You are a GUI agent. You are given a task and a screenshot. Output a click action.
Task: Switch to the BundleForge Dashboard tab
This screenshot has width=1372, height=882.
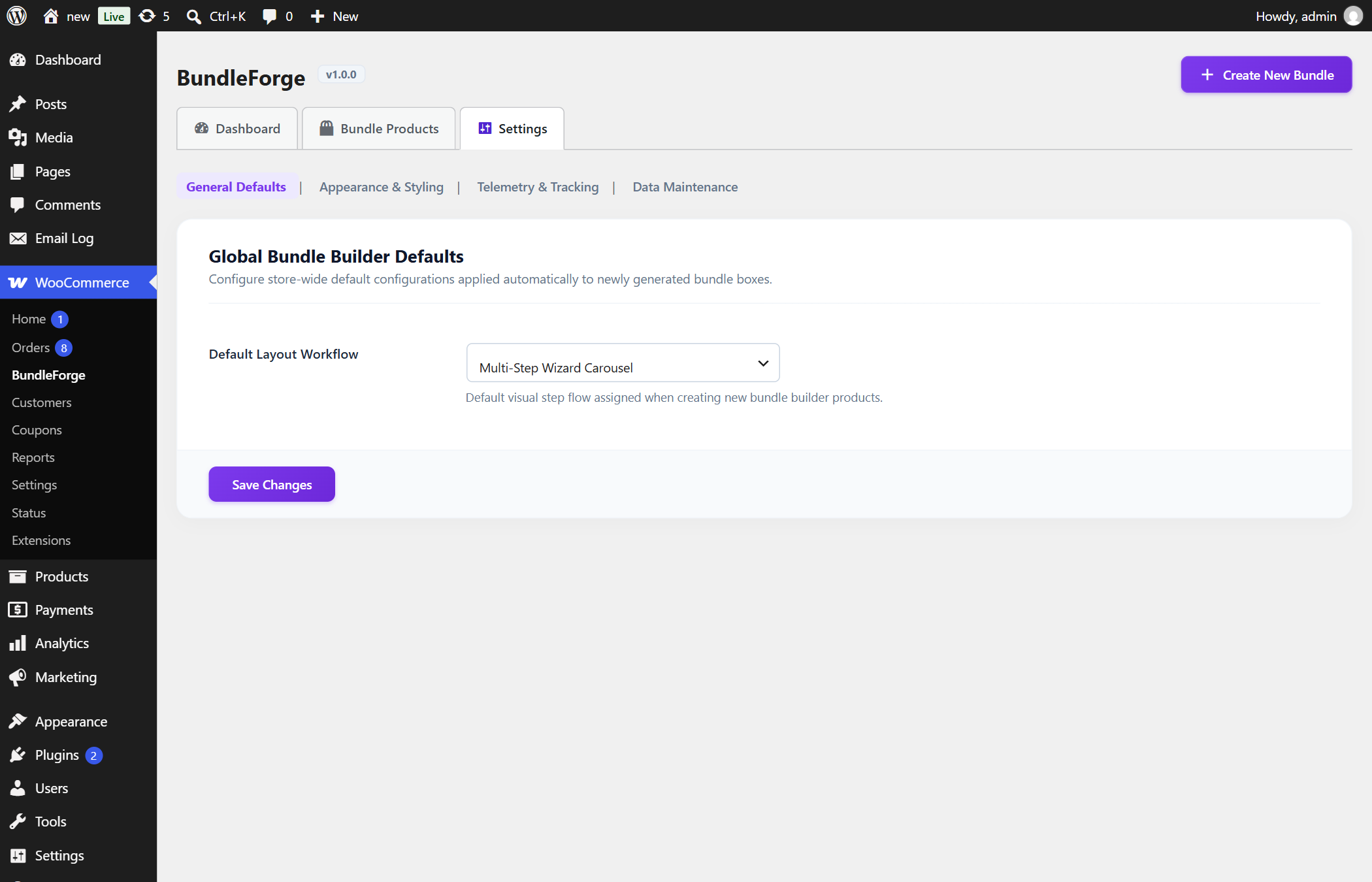237,129
